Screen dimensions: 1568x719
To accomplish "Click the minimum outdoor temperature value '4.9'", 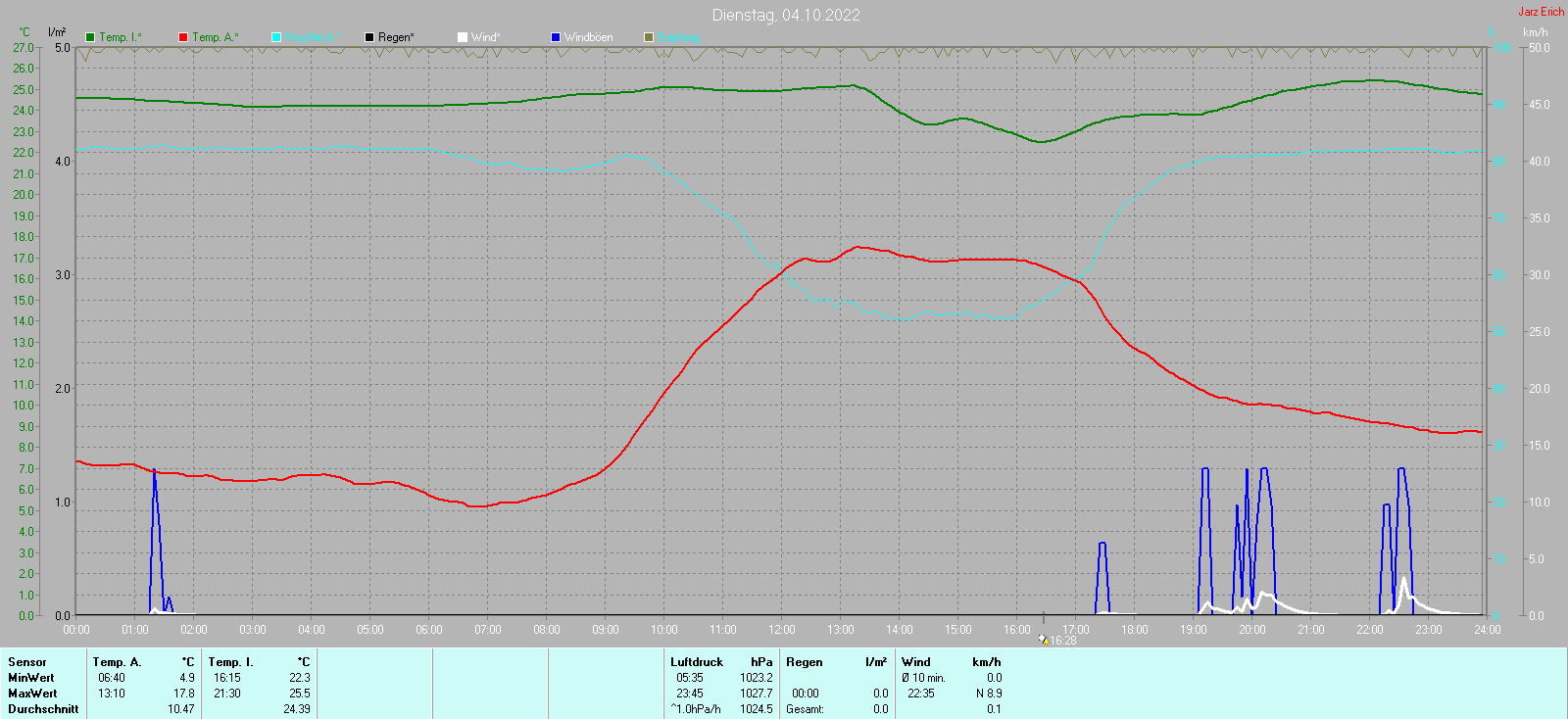I will click(187, 678).
